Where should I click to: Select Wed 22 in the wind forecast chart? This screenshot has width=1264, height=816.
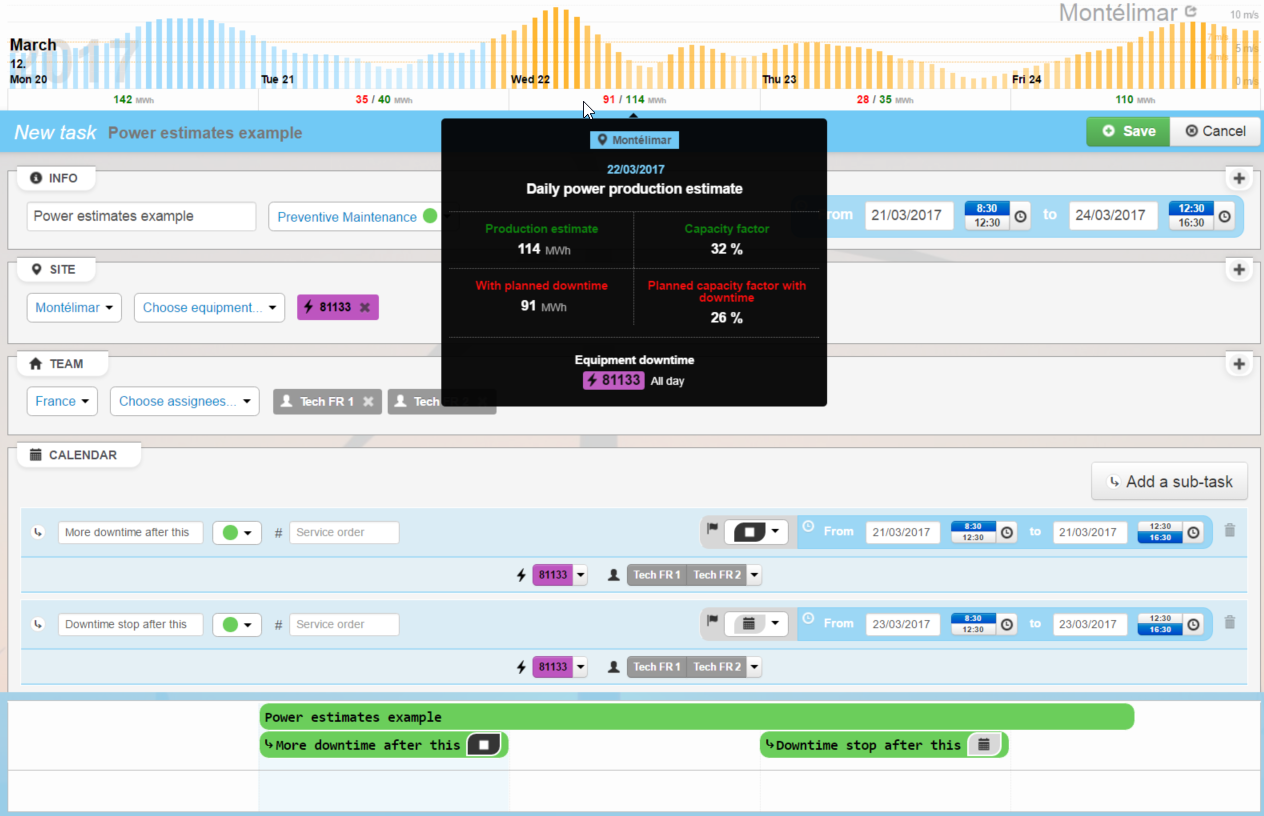pos(531,79)
